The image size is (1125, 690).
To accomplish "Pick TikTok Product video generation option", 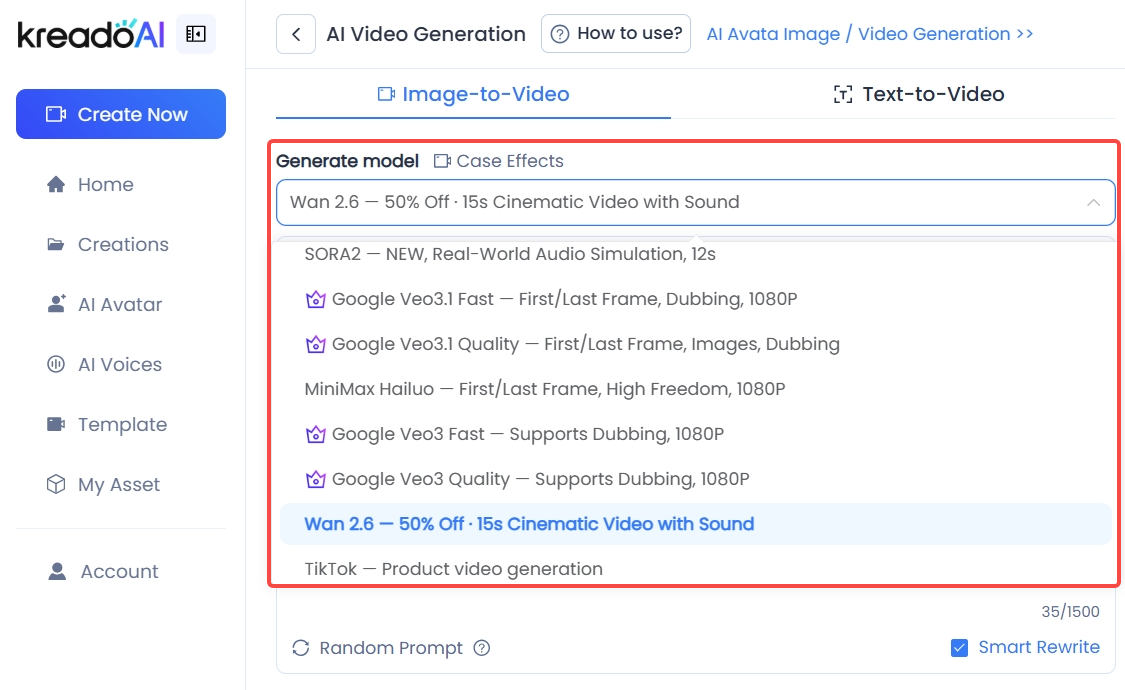I will 453,569.
